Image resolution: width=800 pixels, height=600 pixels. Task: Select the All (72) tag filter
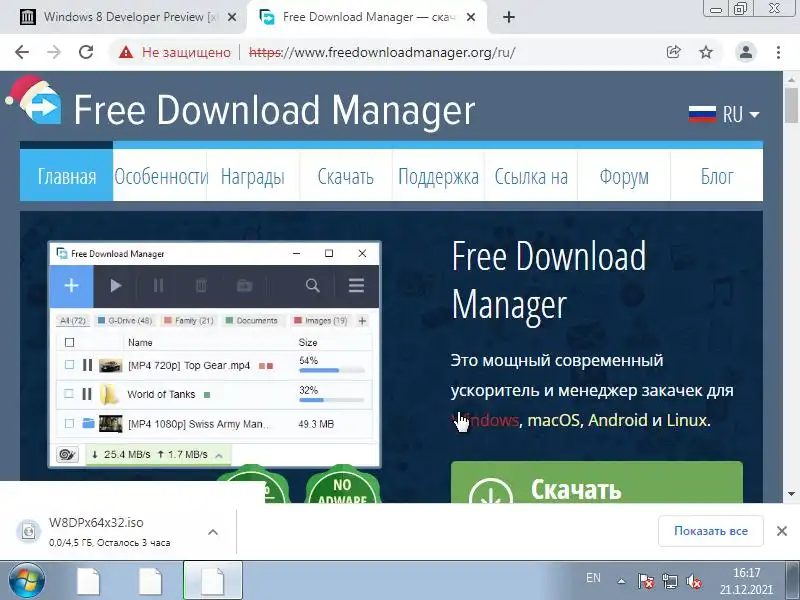click(x=73, y=321)
